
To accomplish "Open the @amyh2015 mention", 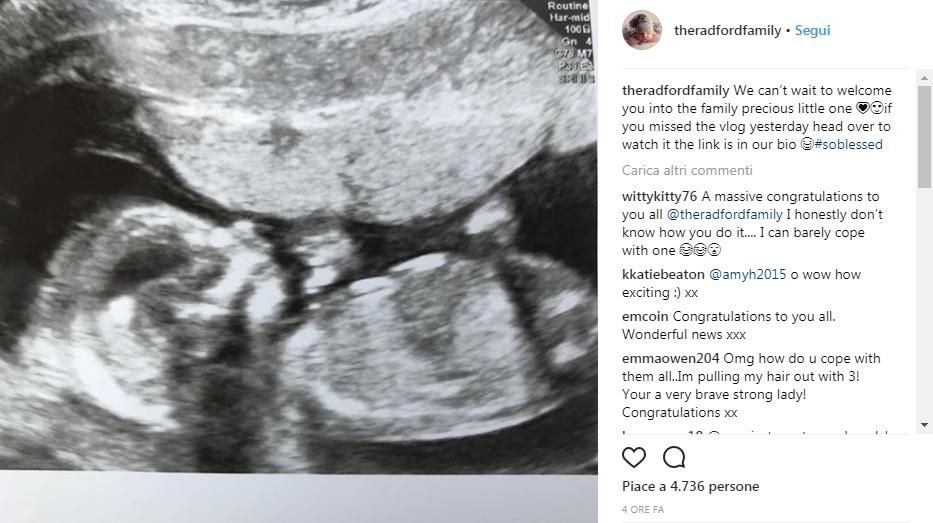I will click(x=747, y=274).
